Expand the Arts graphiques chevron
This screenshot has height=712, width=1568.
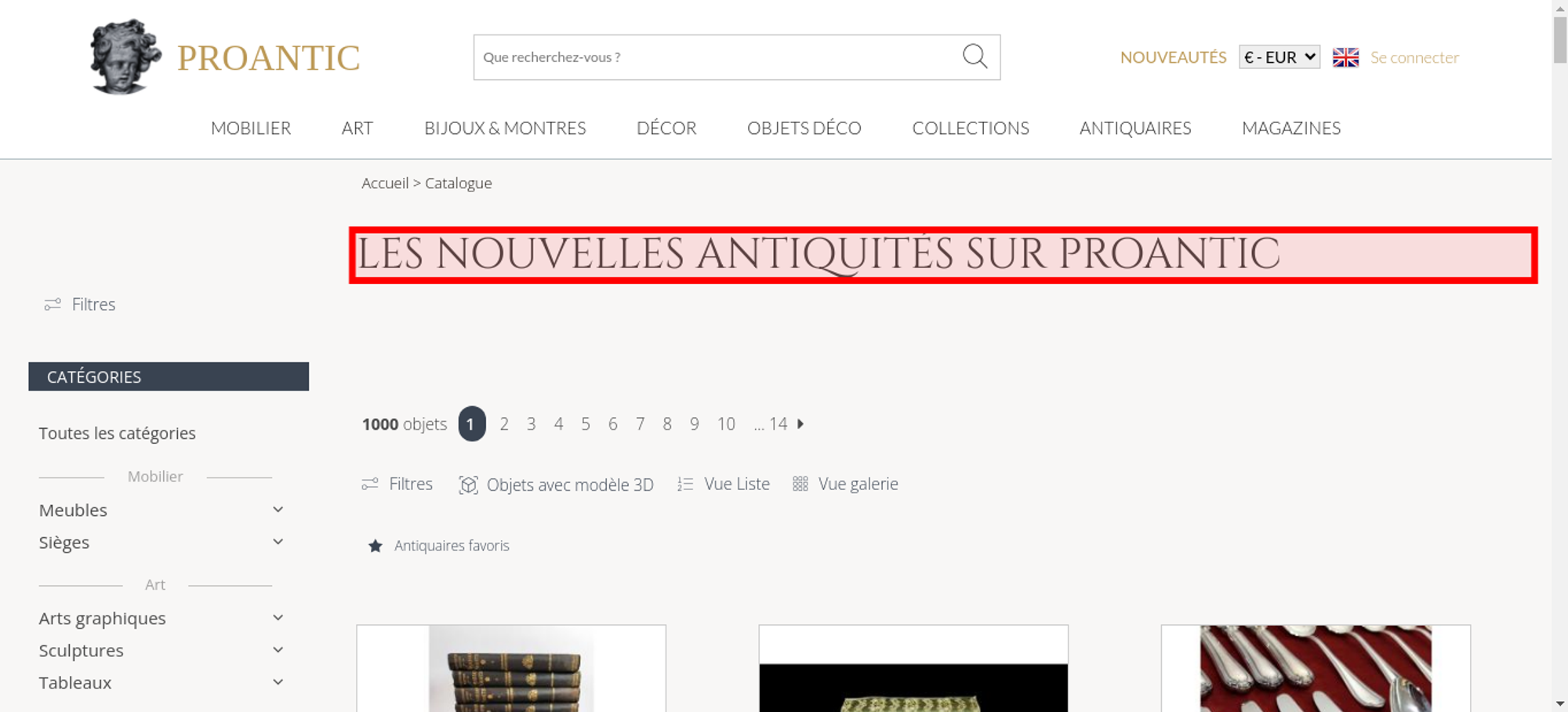coord(278,618)
